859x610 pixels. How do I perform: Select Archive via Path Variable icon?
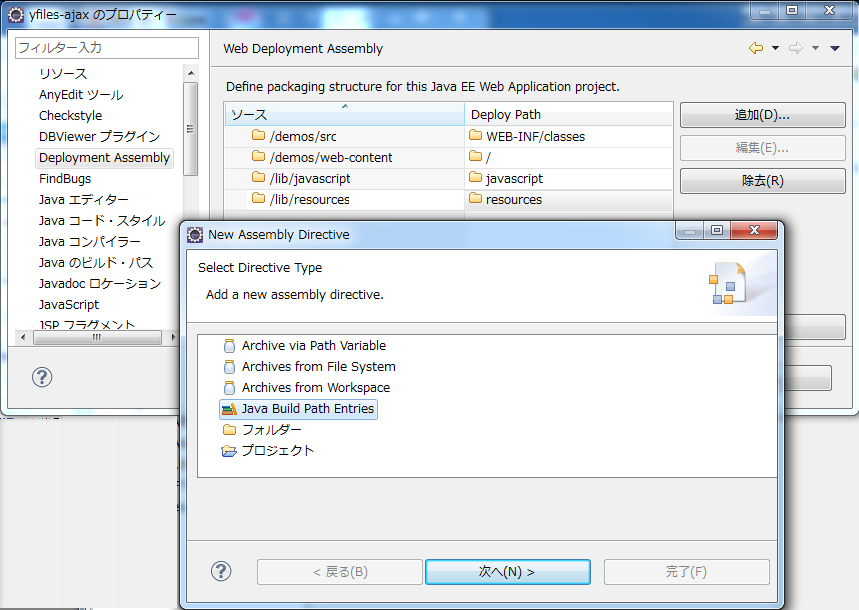pyautogui.click(x=229, y=346)
